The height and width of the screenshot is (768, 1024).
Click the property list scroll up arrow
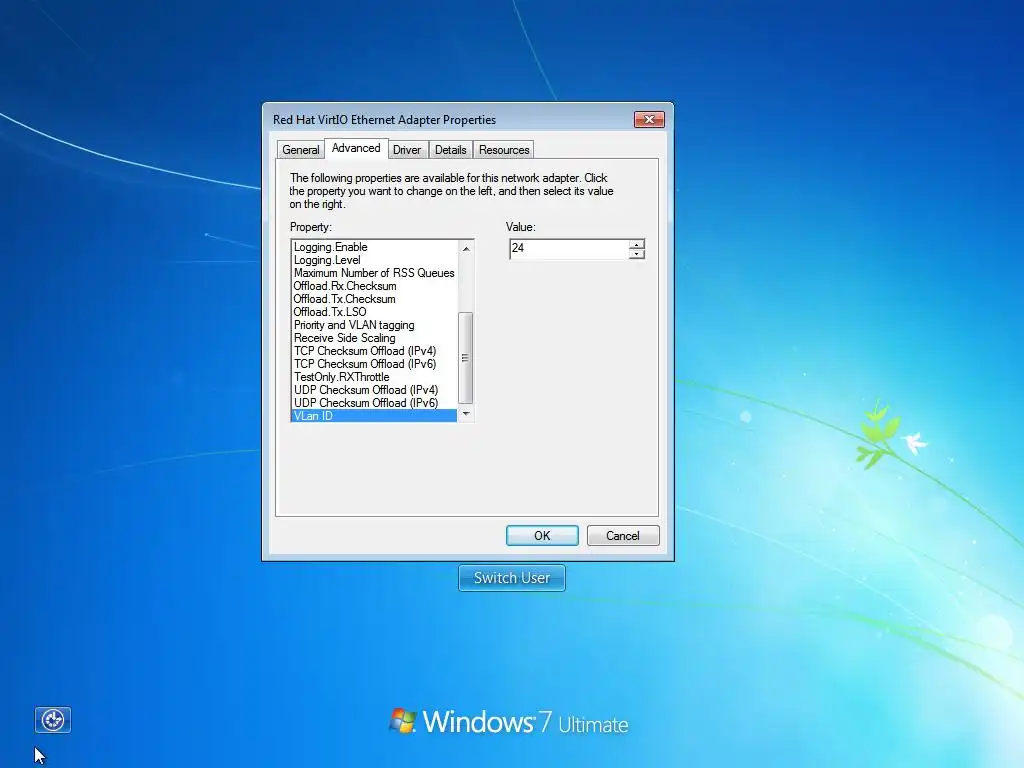(466, 248)
